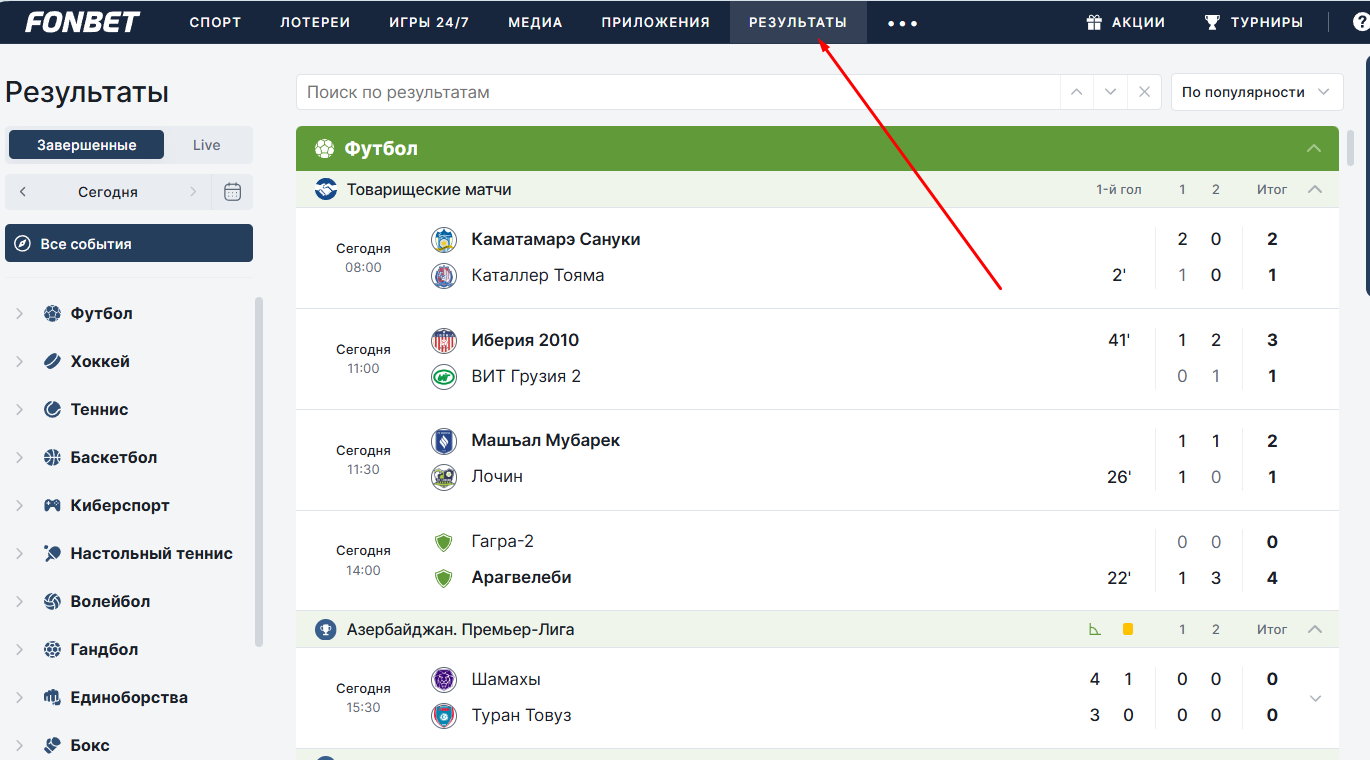Image resolution: width=1370 pixels, height=760 pixels.
Task: Click the Иберия 2010 team logo
Action: [x=444, y=341]
